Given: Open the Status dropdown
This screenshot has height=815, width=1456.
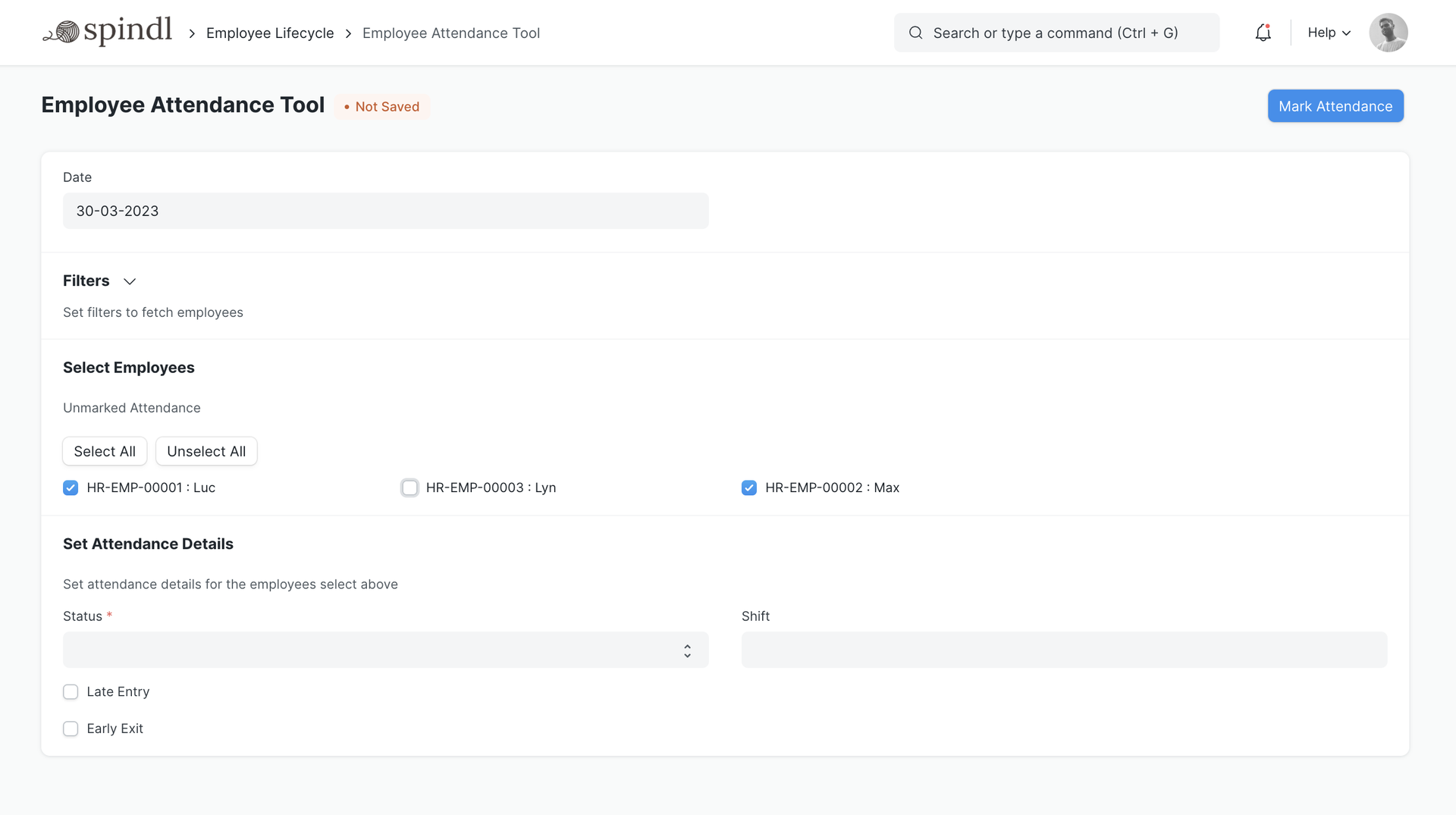Looking at the screenshot, I should point(385,650).
